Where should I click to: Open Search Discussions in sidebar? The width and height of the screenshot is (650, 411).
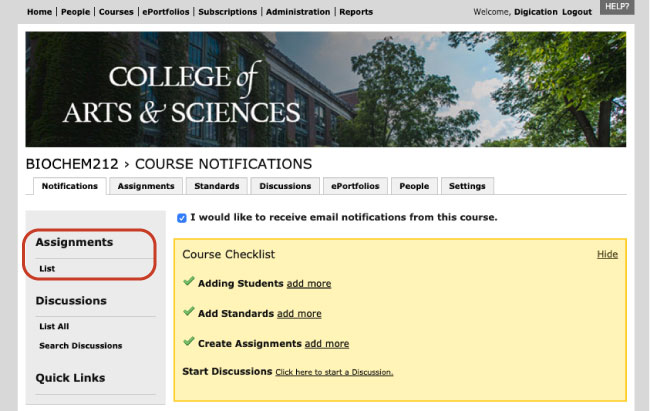click(81, 345)
